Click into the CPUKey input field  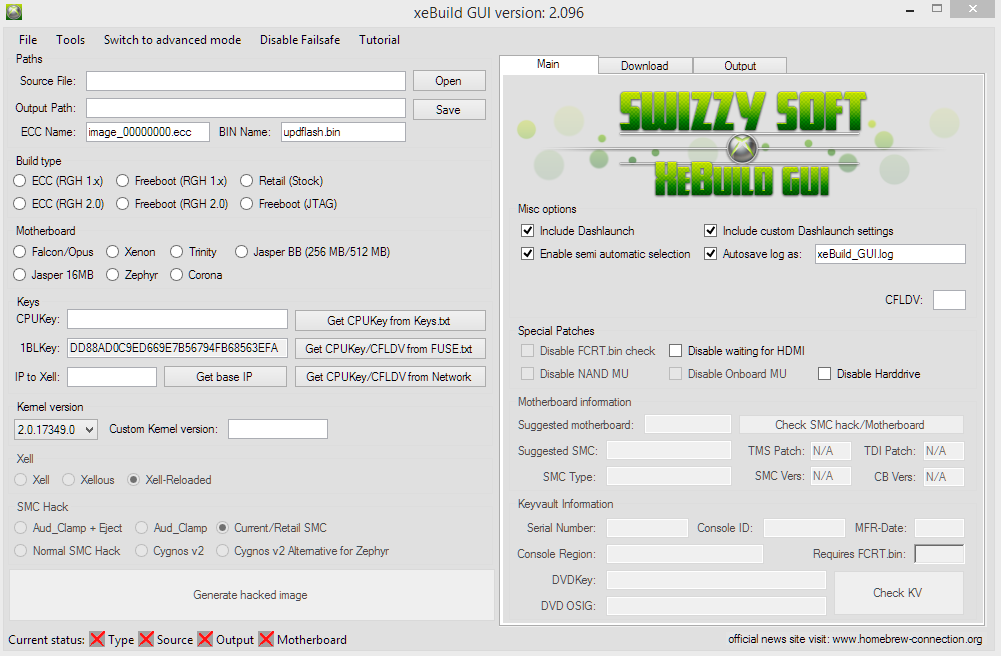(177, 320)
